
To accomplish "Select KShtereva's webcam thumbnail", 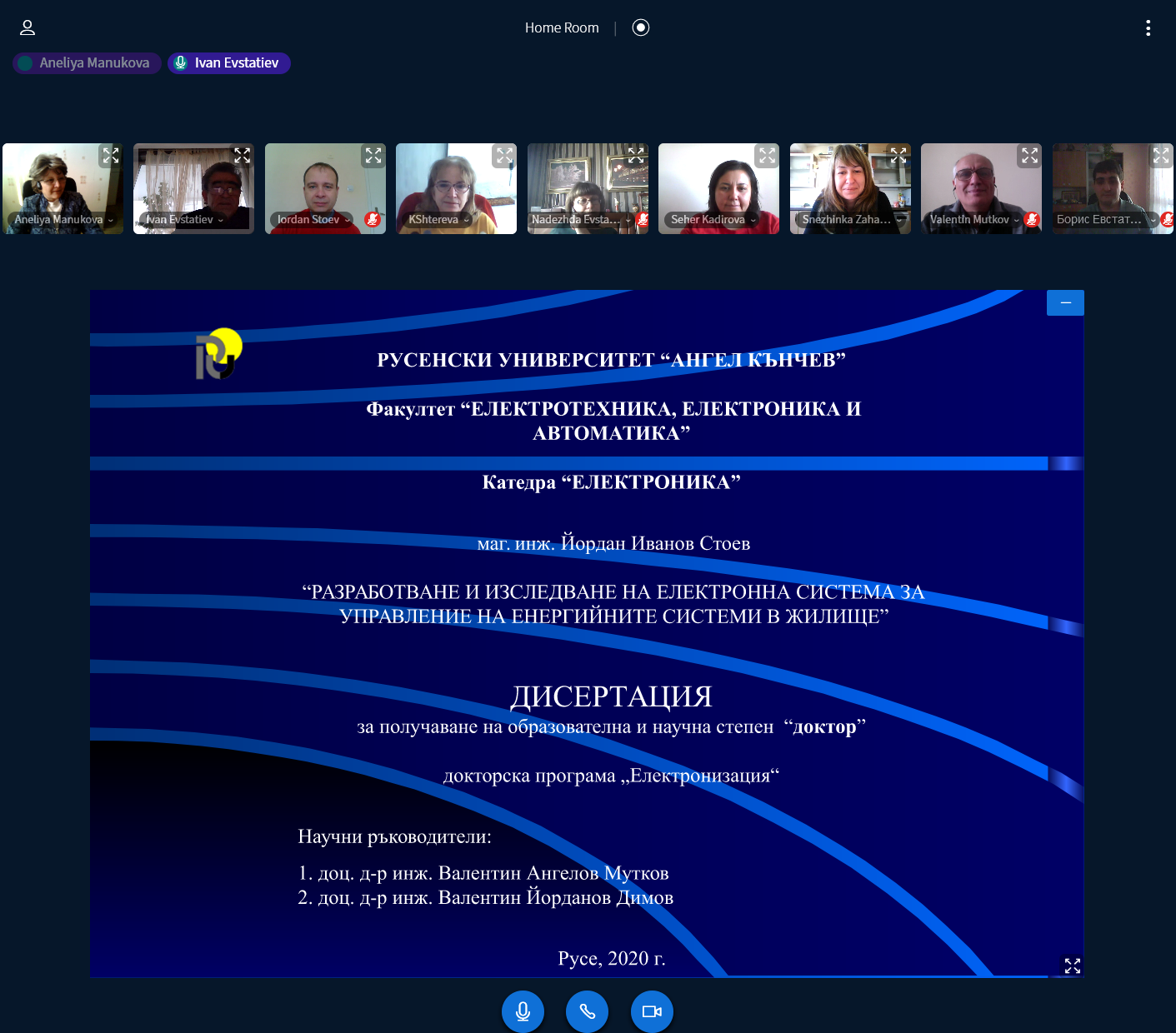I will pos(456,189).
